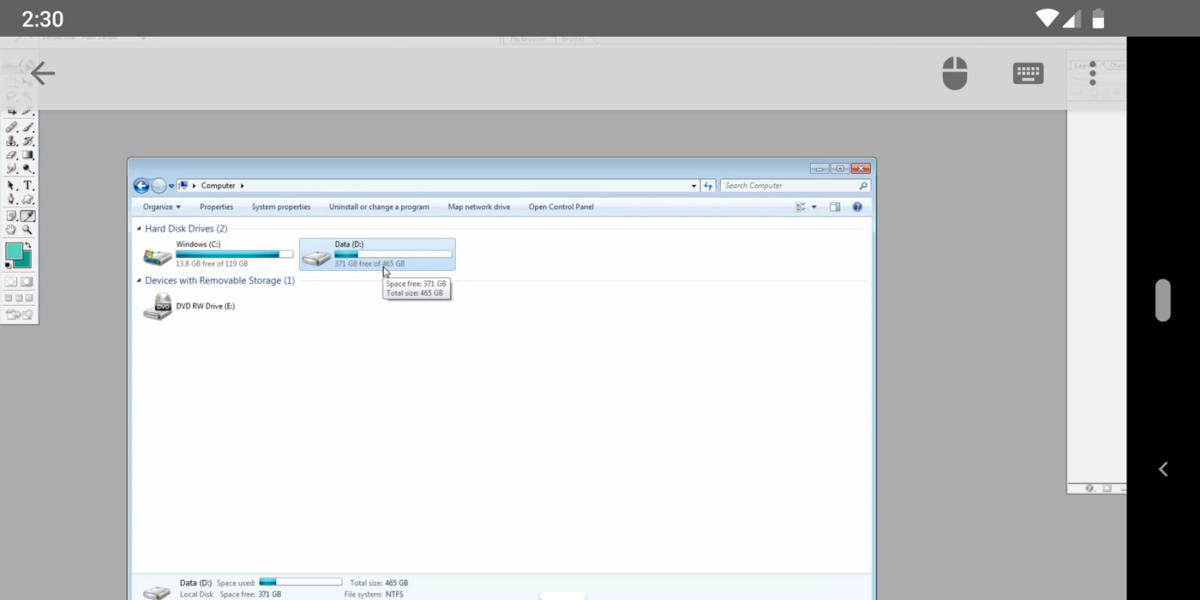
Task: Click the Help question-mark icon in Explorer
Action: 857,206
